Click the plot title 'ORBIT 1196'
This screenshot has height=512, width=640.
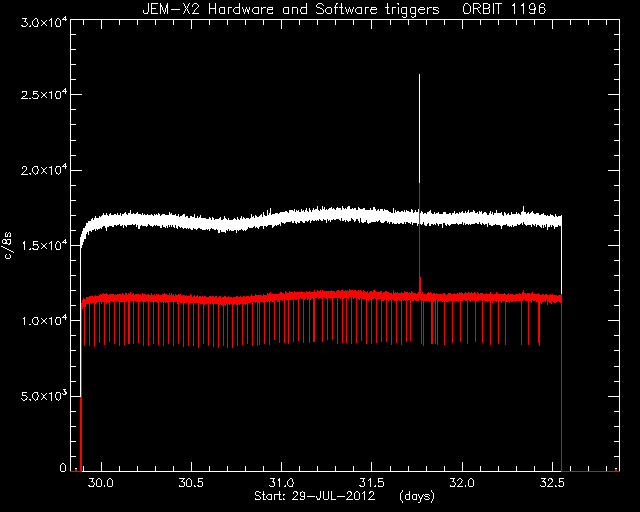coord(504,9)
